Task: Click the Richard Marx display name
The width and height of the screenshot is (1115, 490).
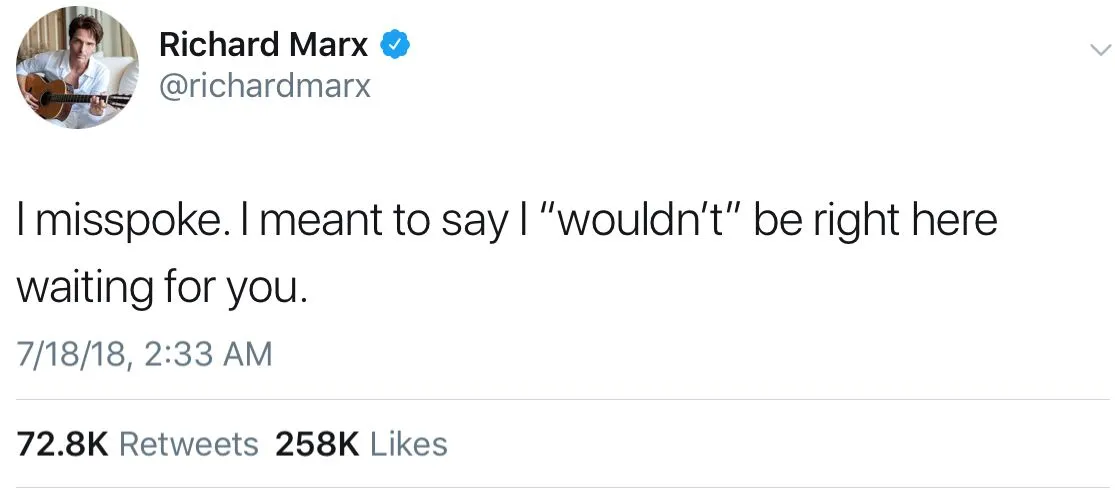Action: 264,45
